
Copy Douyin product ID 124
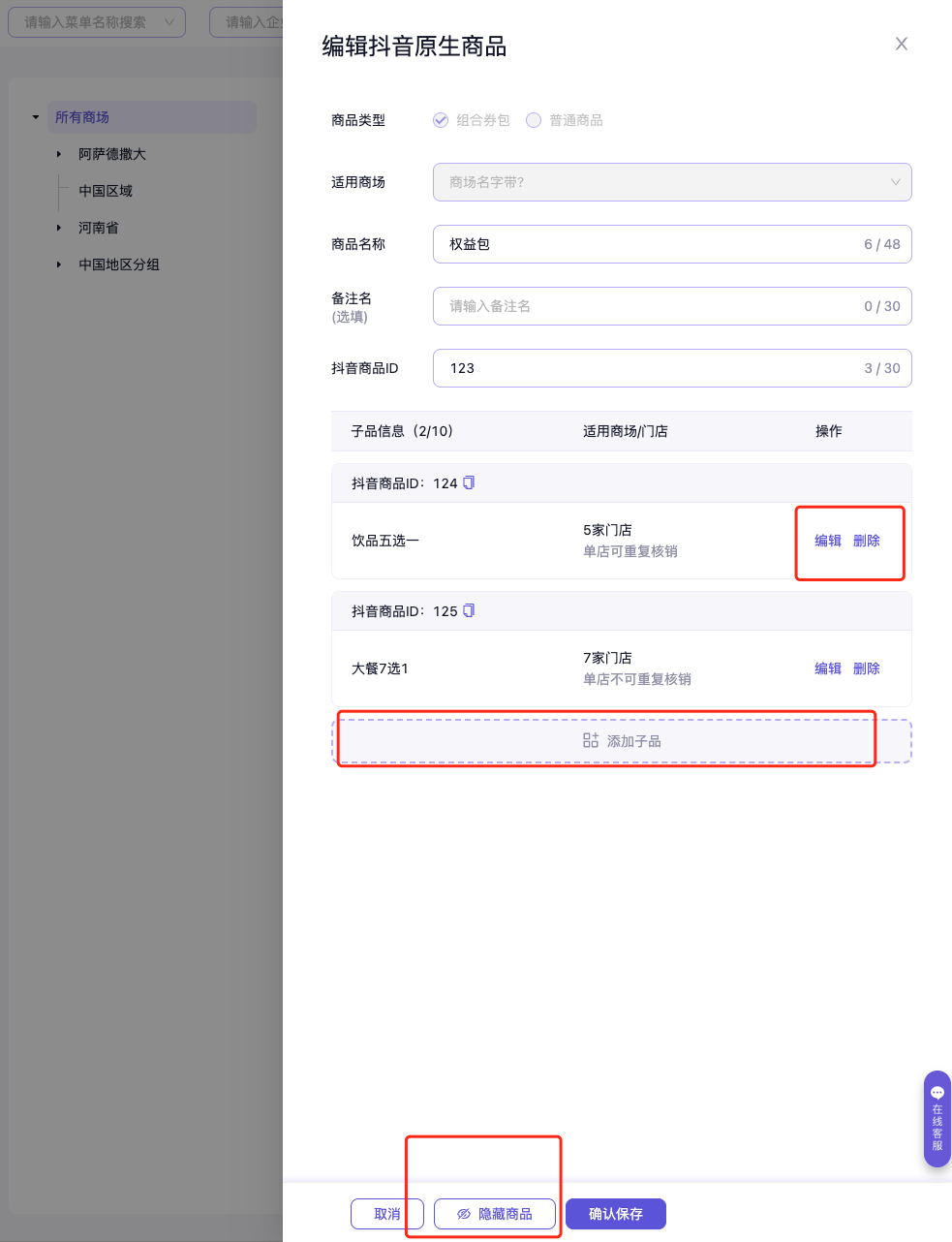[x=469, y=482]
